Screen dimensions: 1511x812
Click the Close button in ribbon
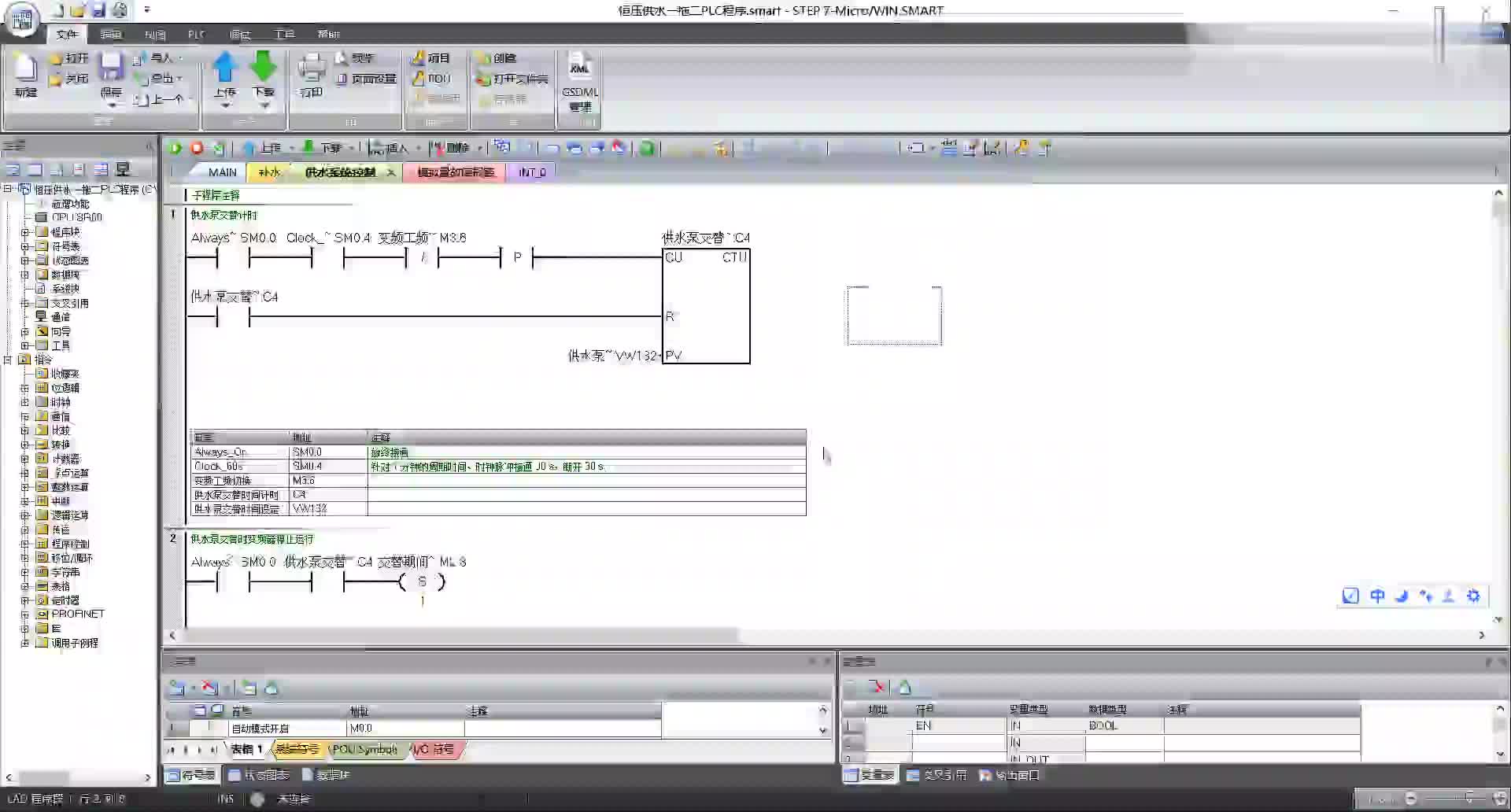pos(69,79)
